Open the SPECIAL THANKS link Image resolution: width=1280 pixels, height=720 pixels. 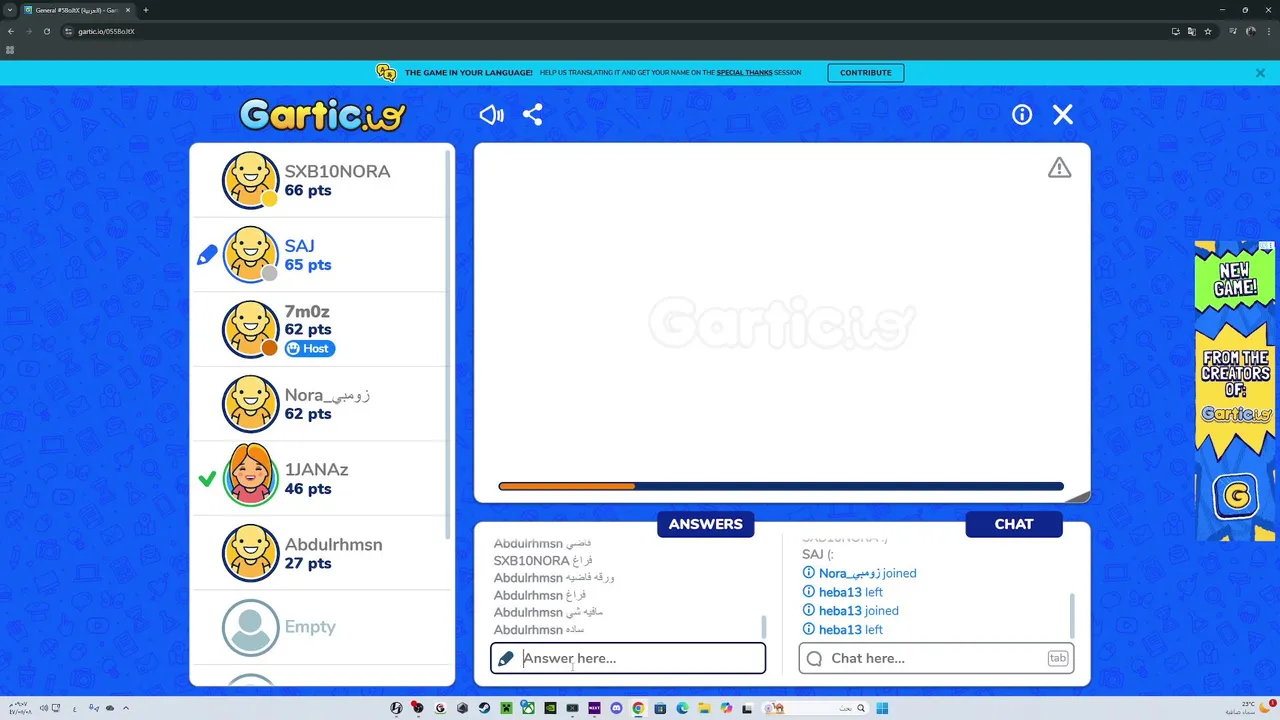[744, 73]
